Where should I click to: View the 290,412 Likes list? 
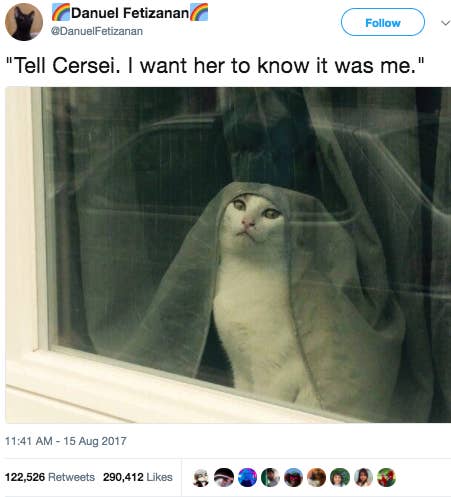coord(138,477)
